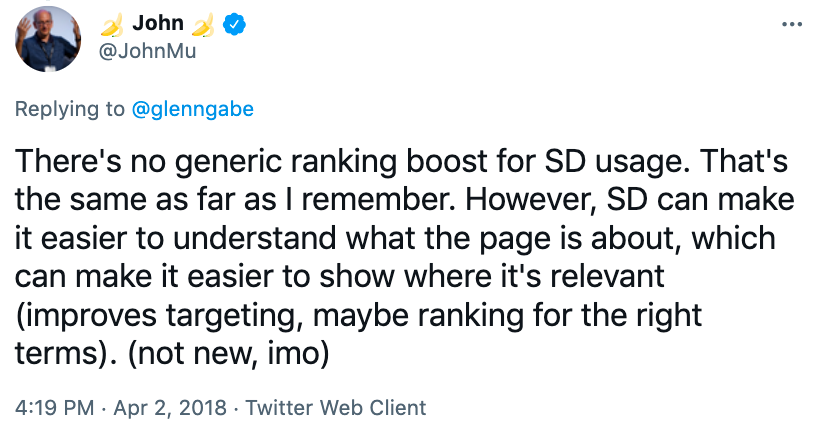Click the "Replying to" label
This screenshot has height=437, width=824.
(x=70, y=110)
